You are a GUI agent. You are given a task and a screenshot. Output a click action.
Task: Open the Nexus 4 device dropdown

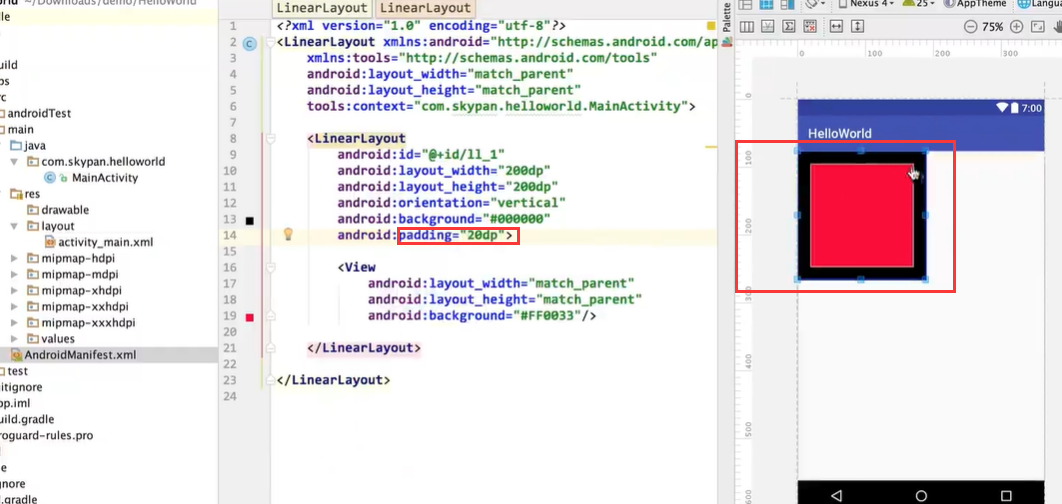point(867,4)
